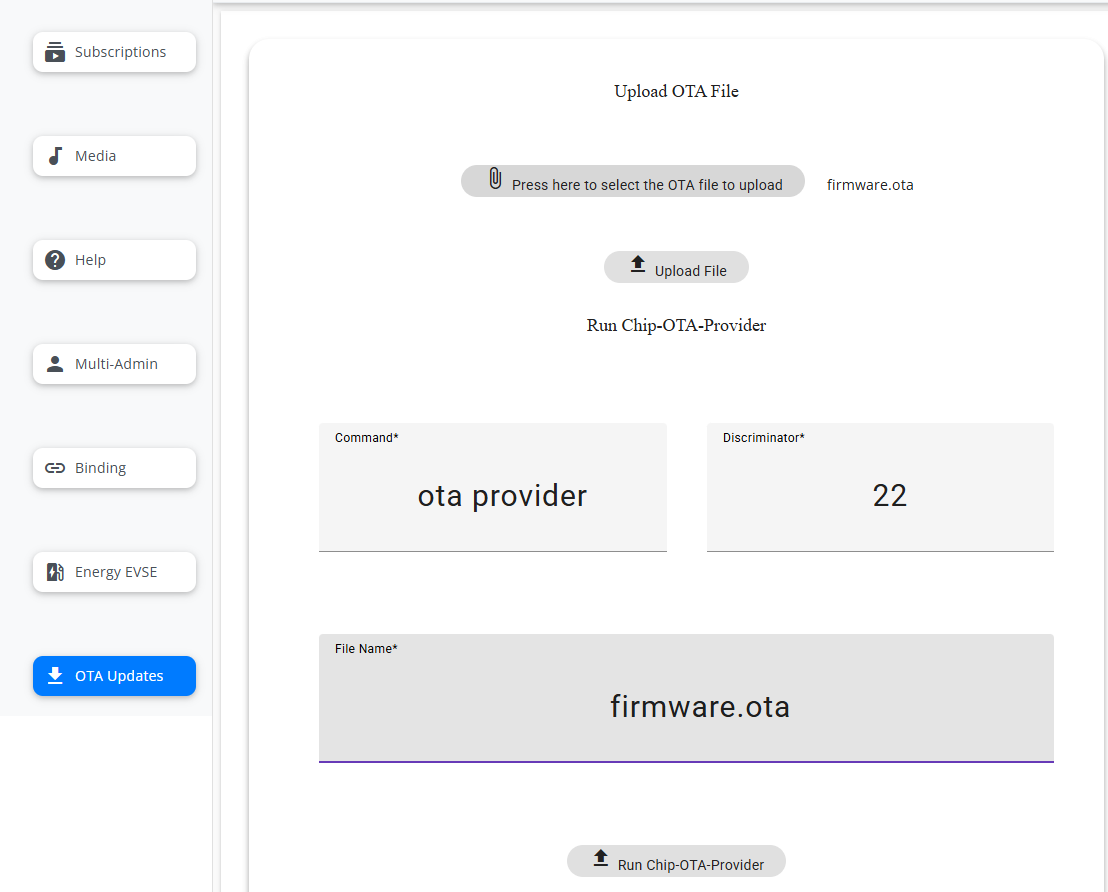This screenshot has width=1108, height=892.
Task: Click the person icon for Multi-Admin
Action: 55,364
